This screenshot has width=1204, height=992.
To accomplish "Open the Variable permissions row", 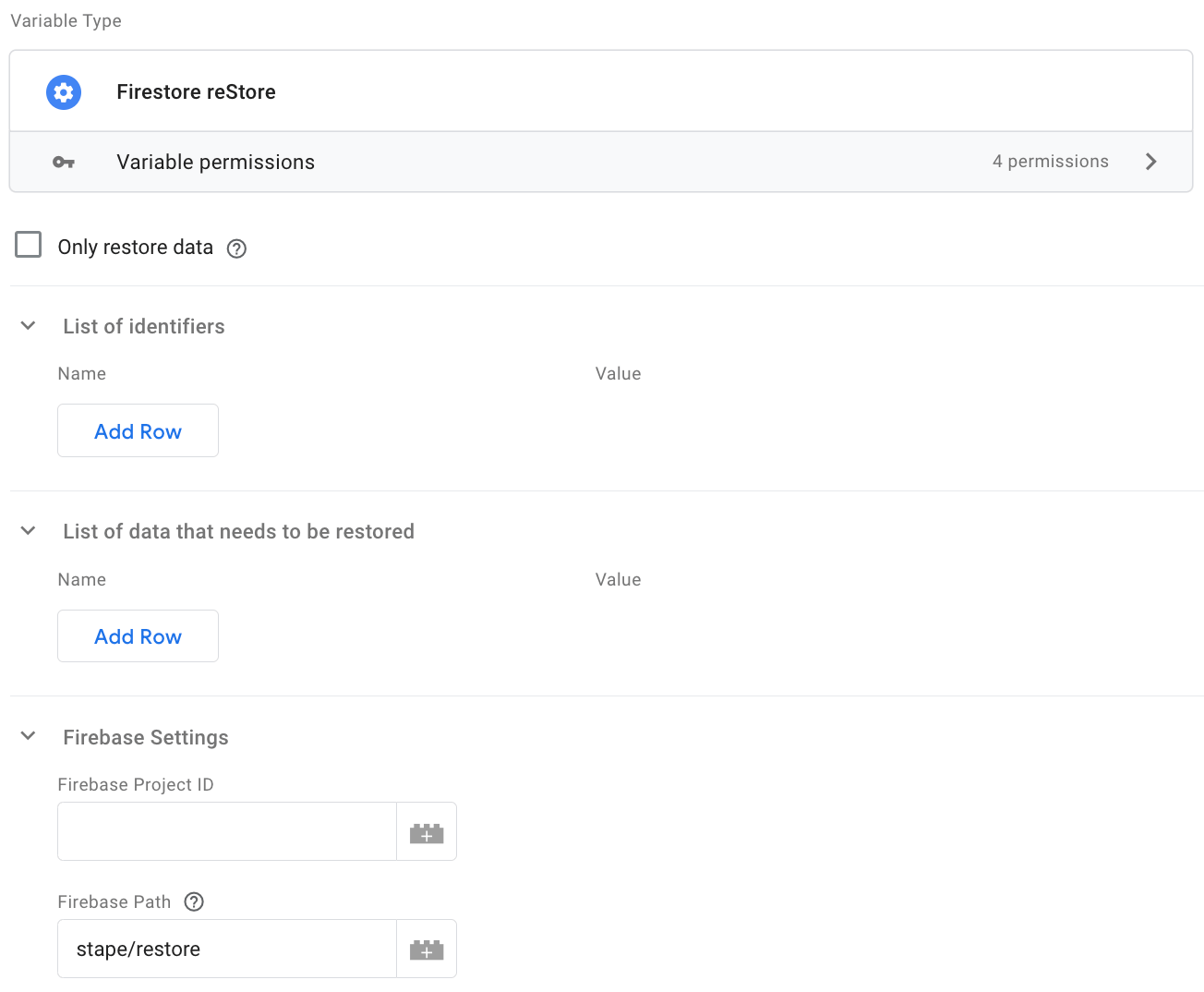I will [601, 162].
